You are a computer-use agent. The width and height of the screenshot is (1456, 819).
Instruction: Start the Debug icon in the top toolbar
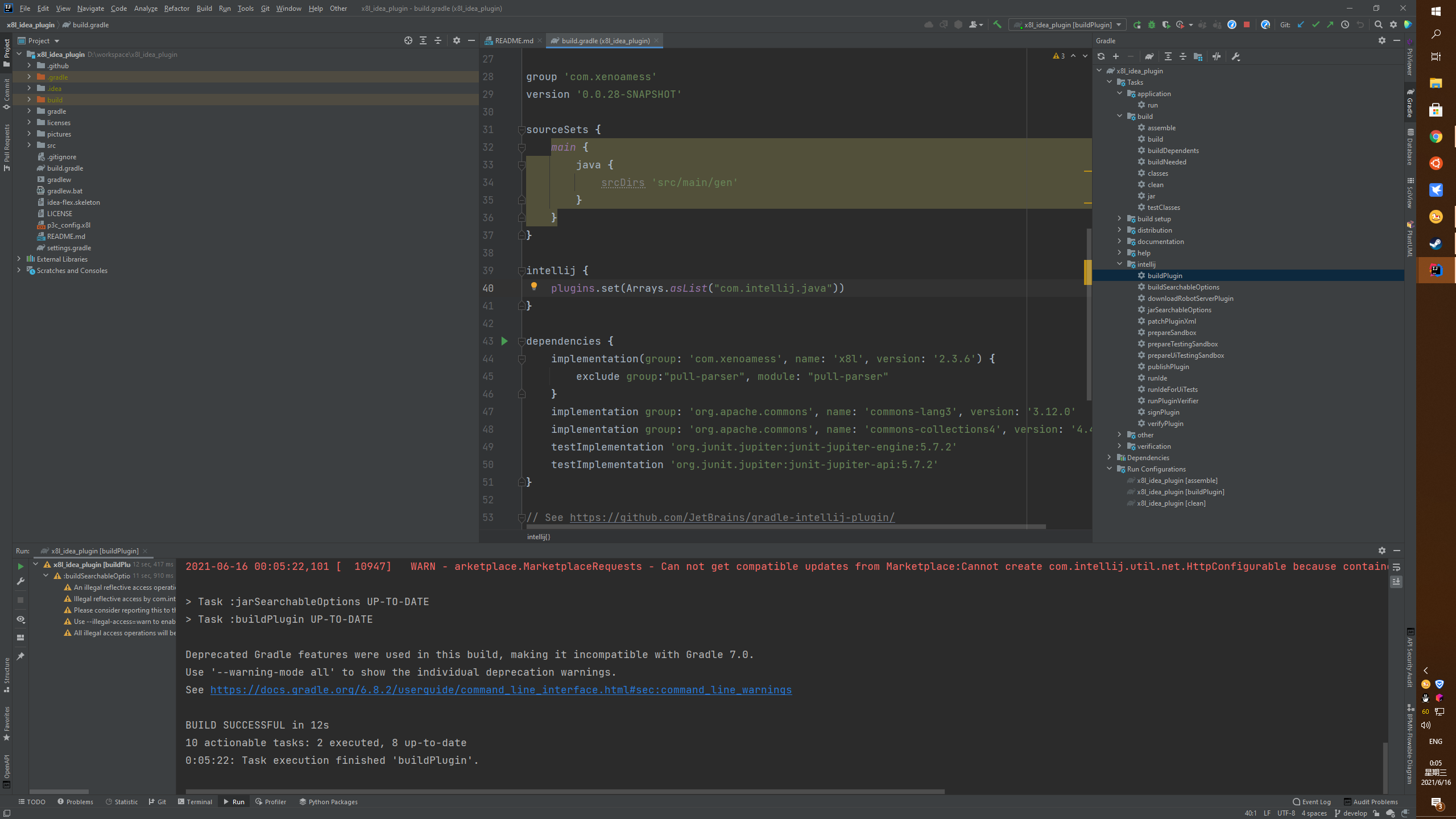1152,24
